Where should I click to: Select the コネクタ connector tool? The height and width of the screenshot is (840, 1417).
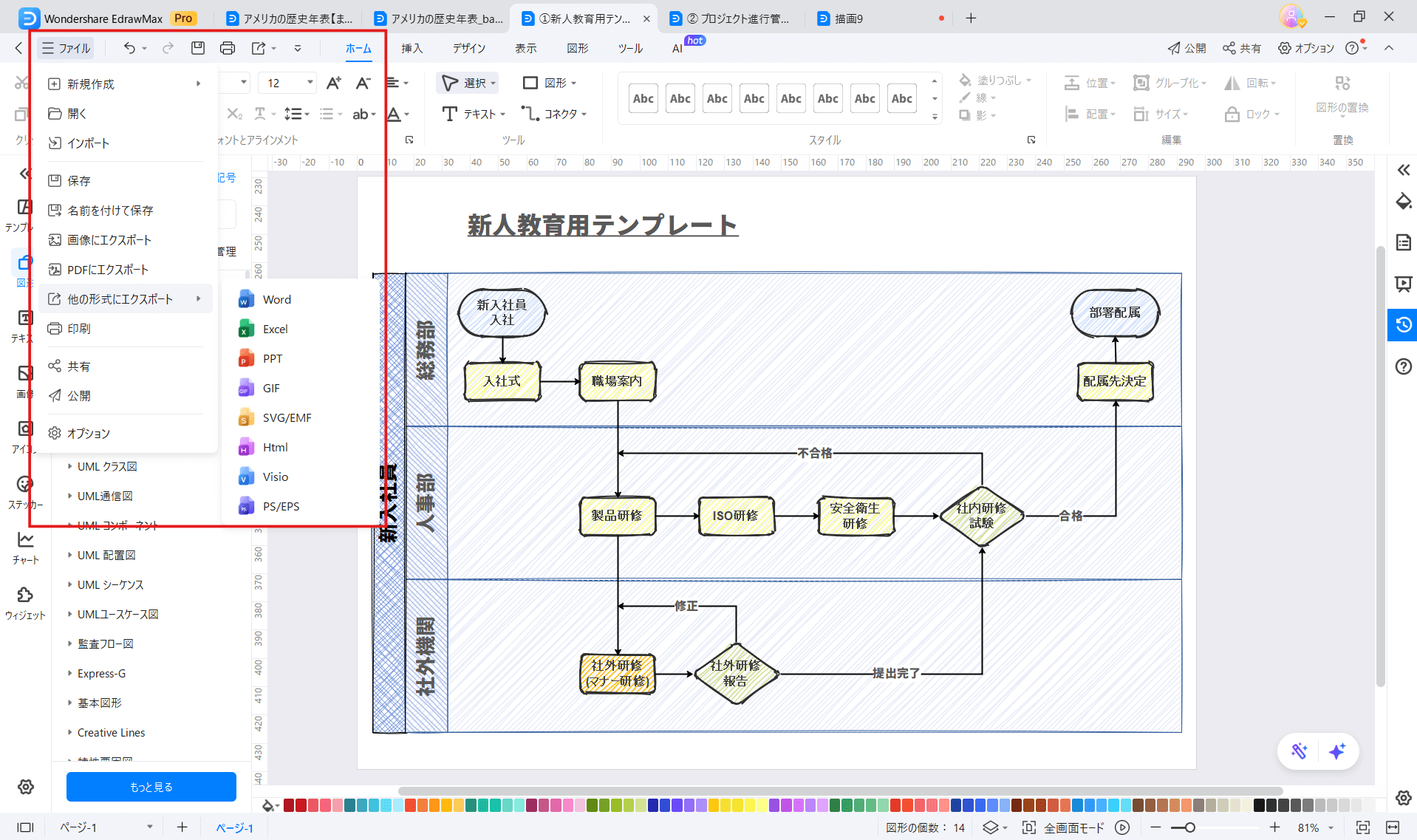554,114
